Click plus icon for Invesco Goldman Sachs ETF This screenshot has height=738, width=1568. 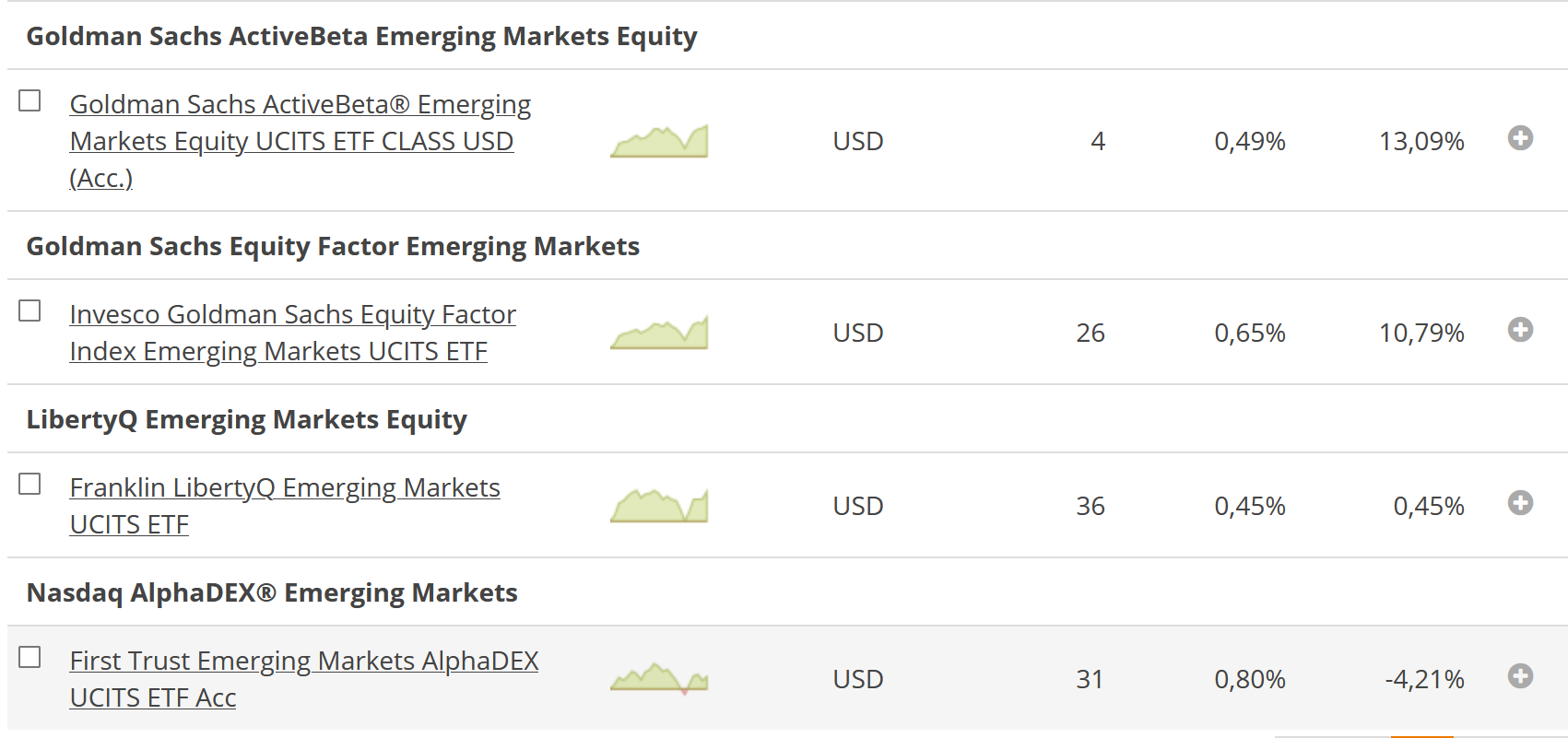click(1520, 330)
